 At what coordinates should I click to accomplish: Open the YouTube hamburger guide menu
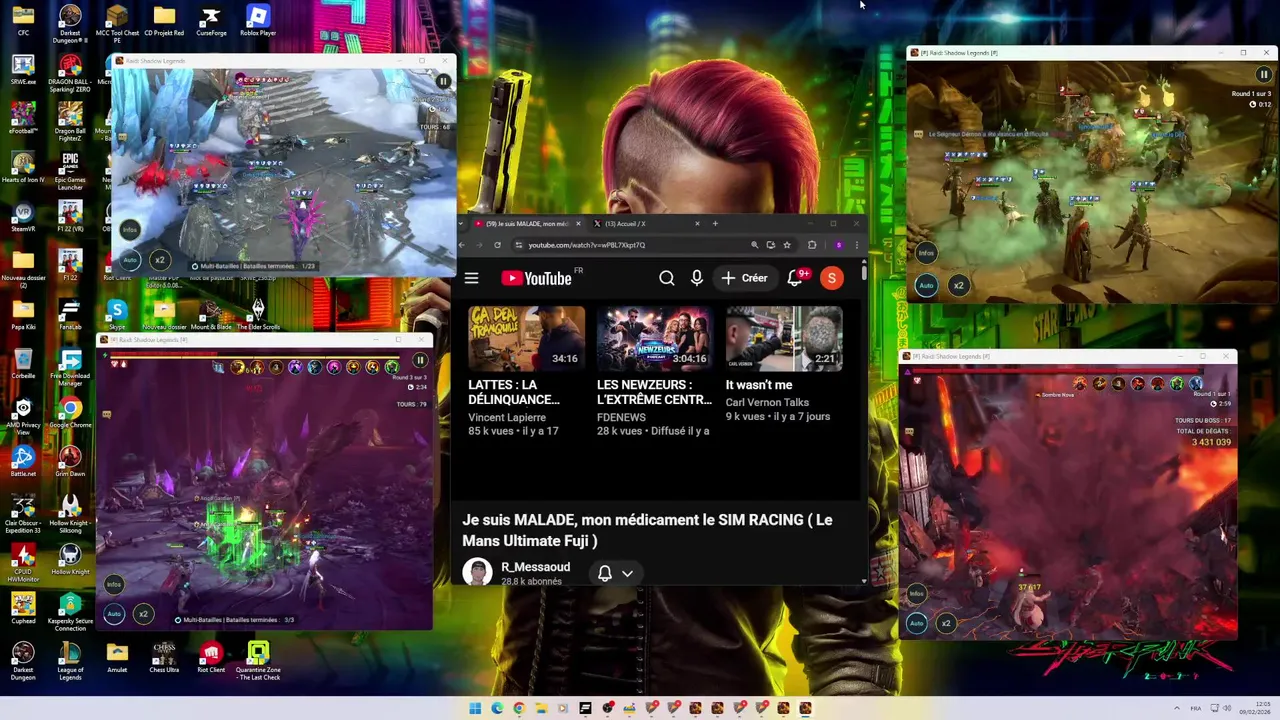(x=471, y=278)
